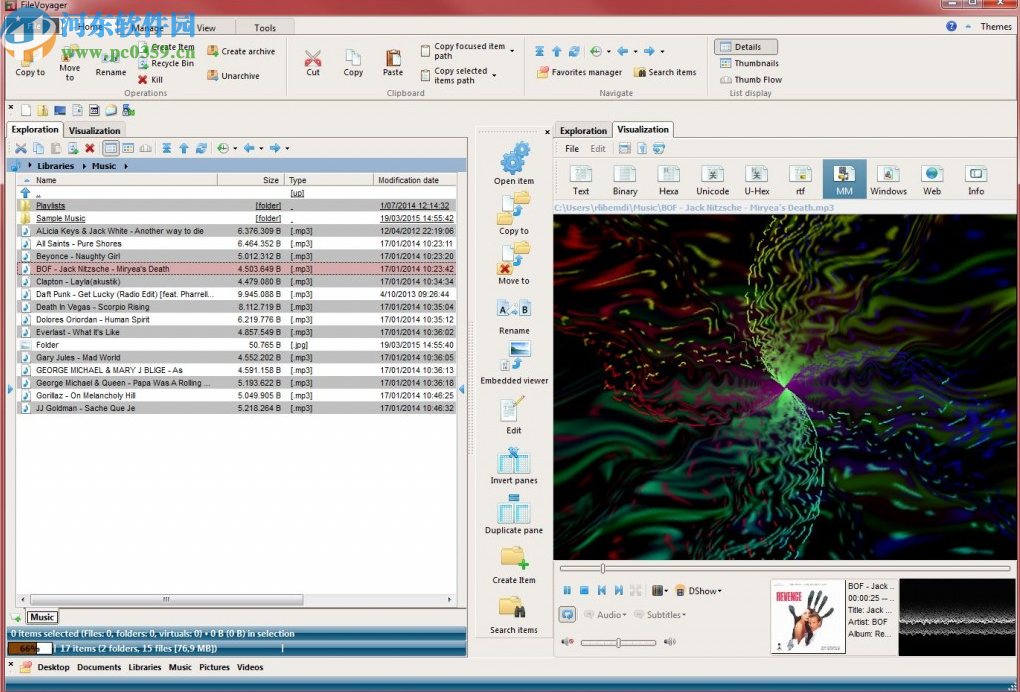This screenshot has height=692, width=1020.
Task: Toggle the loop playback button
Action: pos(568,615)
